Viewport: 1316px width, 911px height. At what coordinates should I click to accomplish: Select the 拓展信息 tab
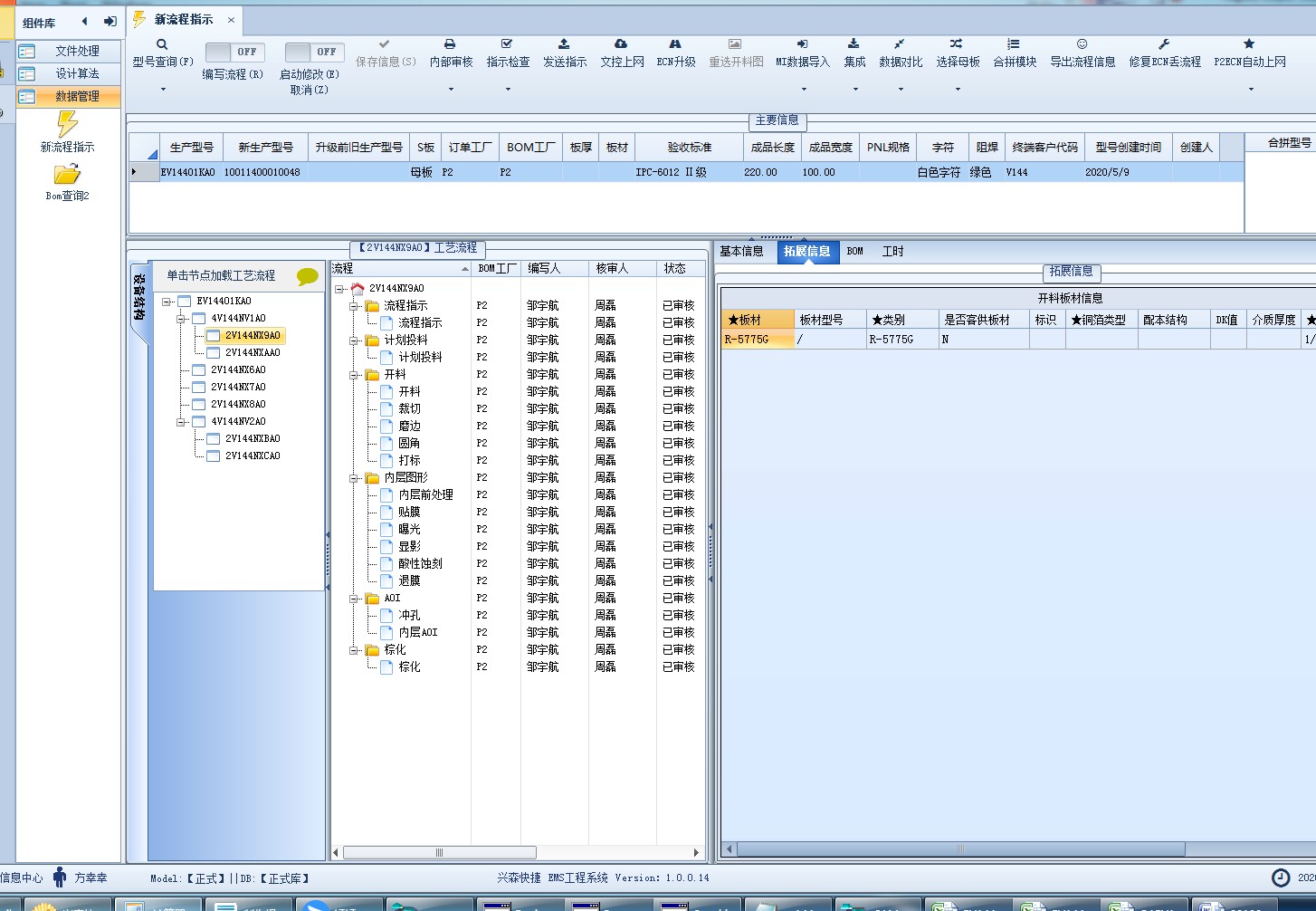click(806, 252)
